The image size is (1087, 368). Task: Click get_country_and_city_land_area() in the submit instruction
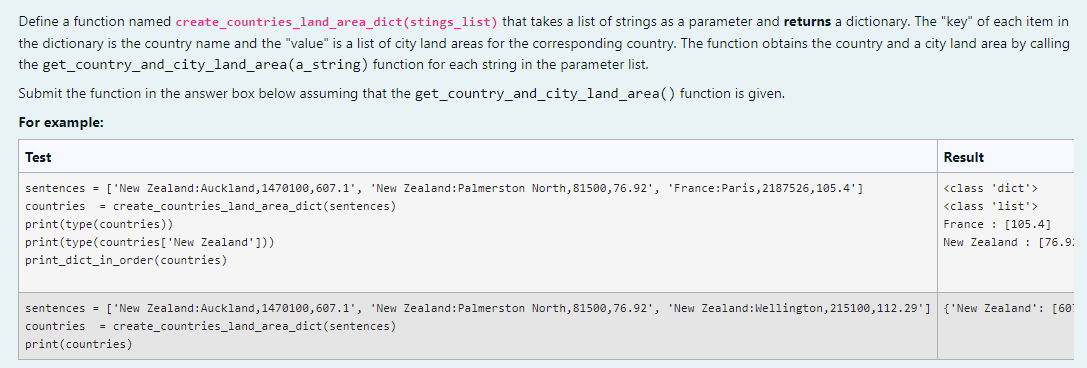[x=546, y=94]
